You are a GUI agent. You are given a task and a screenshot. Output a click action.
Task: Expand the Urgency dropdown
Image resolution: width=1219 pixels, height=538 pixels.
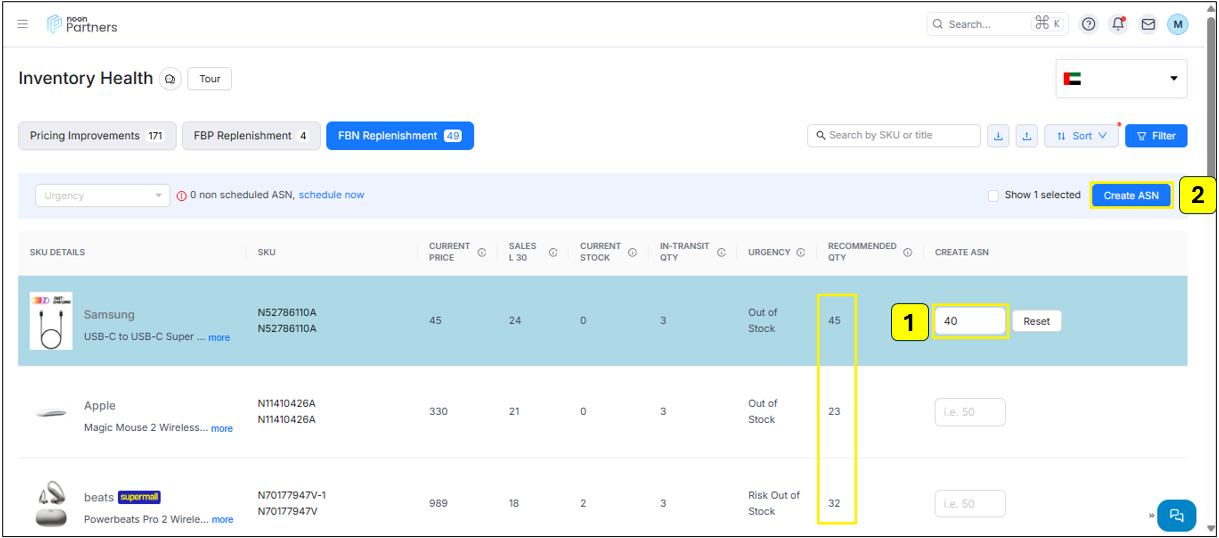[102, 196]
